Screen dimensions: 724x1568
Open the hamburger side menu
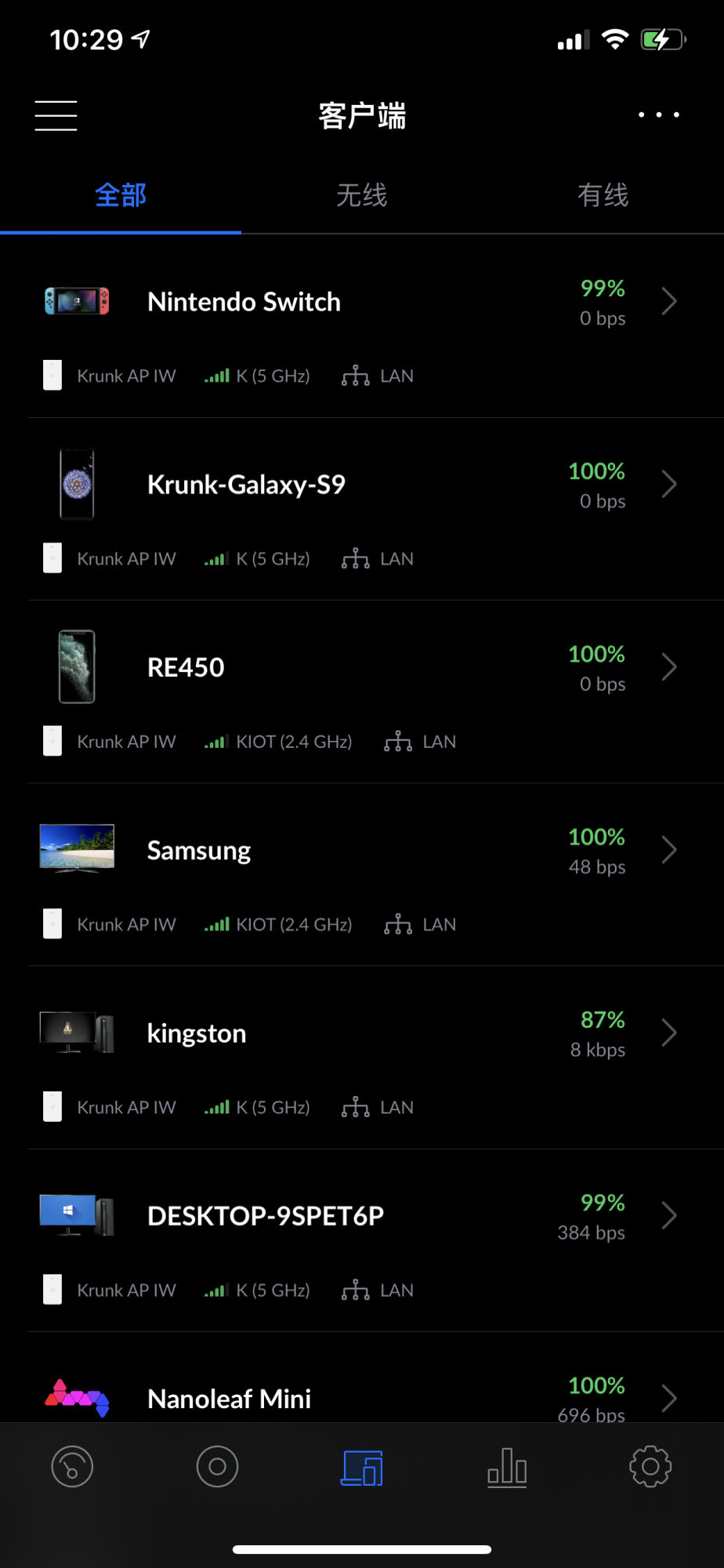point(56,115)
